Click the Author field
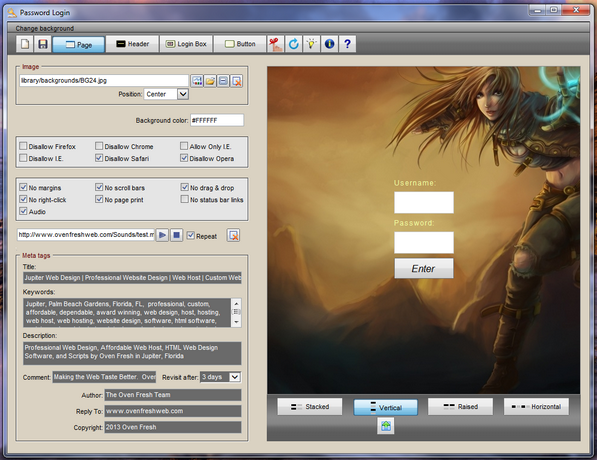This screenshot has width=597, height=460. (173, 395)
